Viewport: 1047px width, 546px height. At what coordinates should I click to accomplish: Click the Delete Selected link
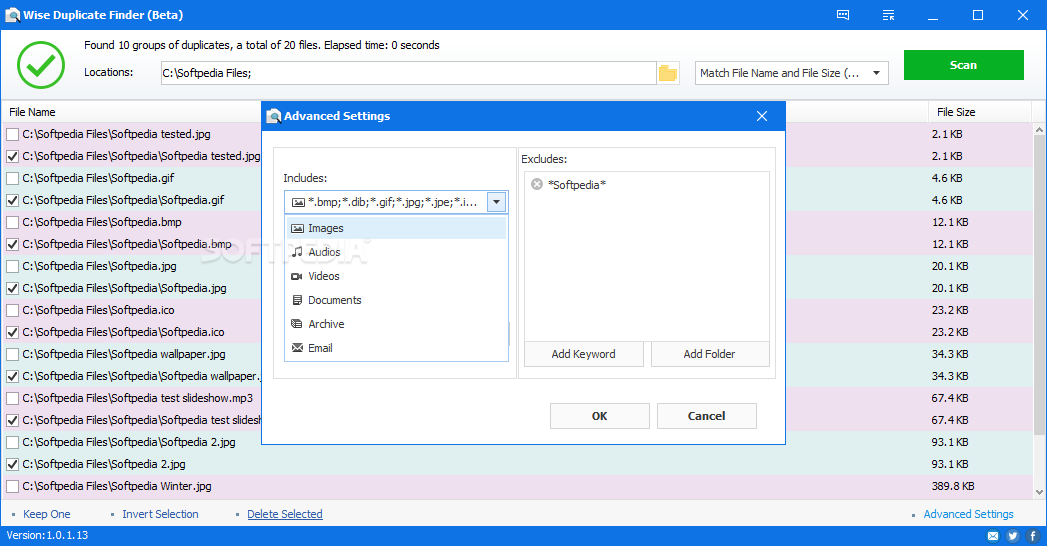coord(285,514)
